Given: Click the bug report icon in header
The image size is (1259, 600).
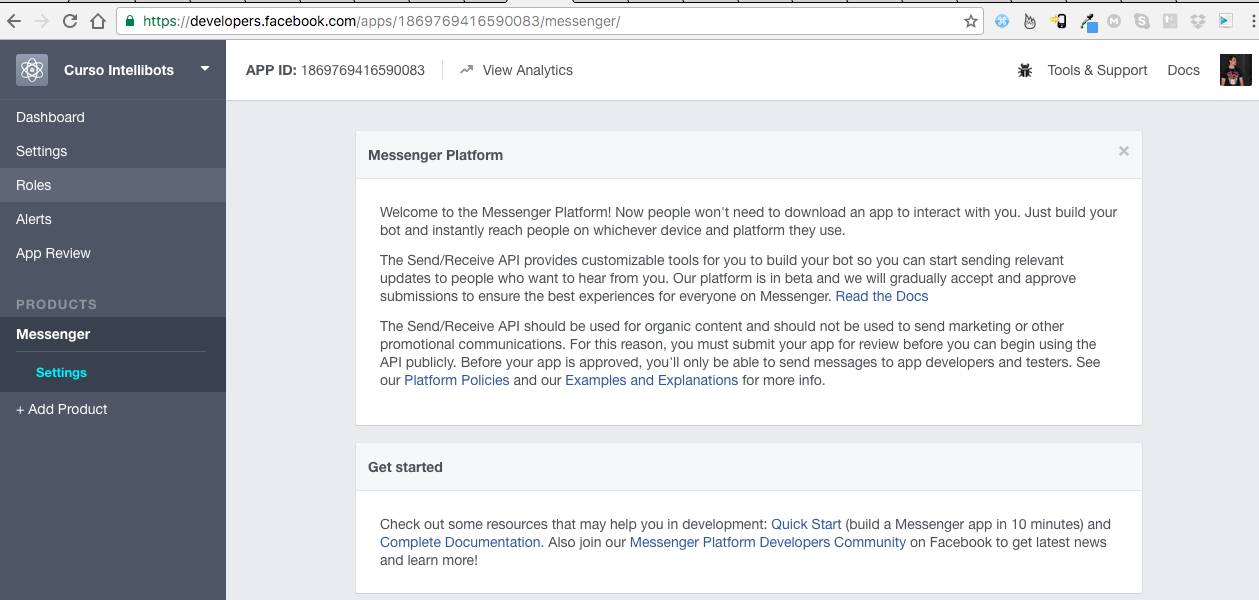Looking at the screenshot, I should tap(1024, 70).
